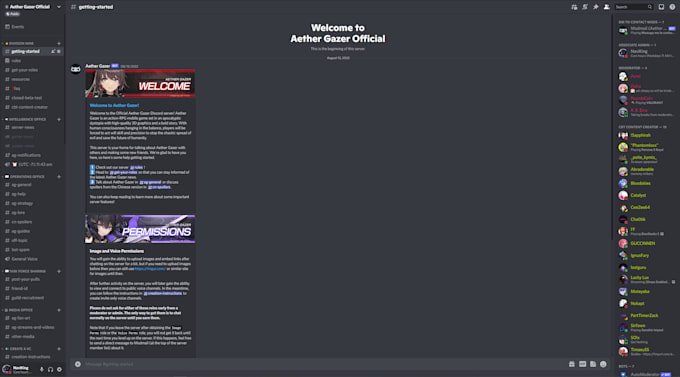Open the Inbox icon

point(661,7)
